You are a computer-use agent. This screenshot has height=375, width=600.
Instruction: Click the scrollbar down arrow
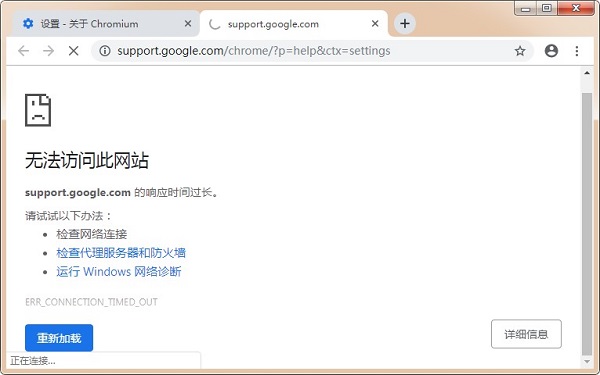point(587,362)
